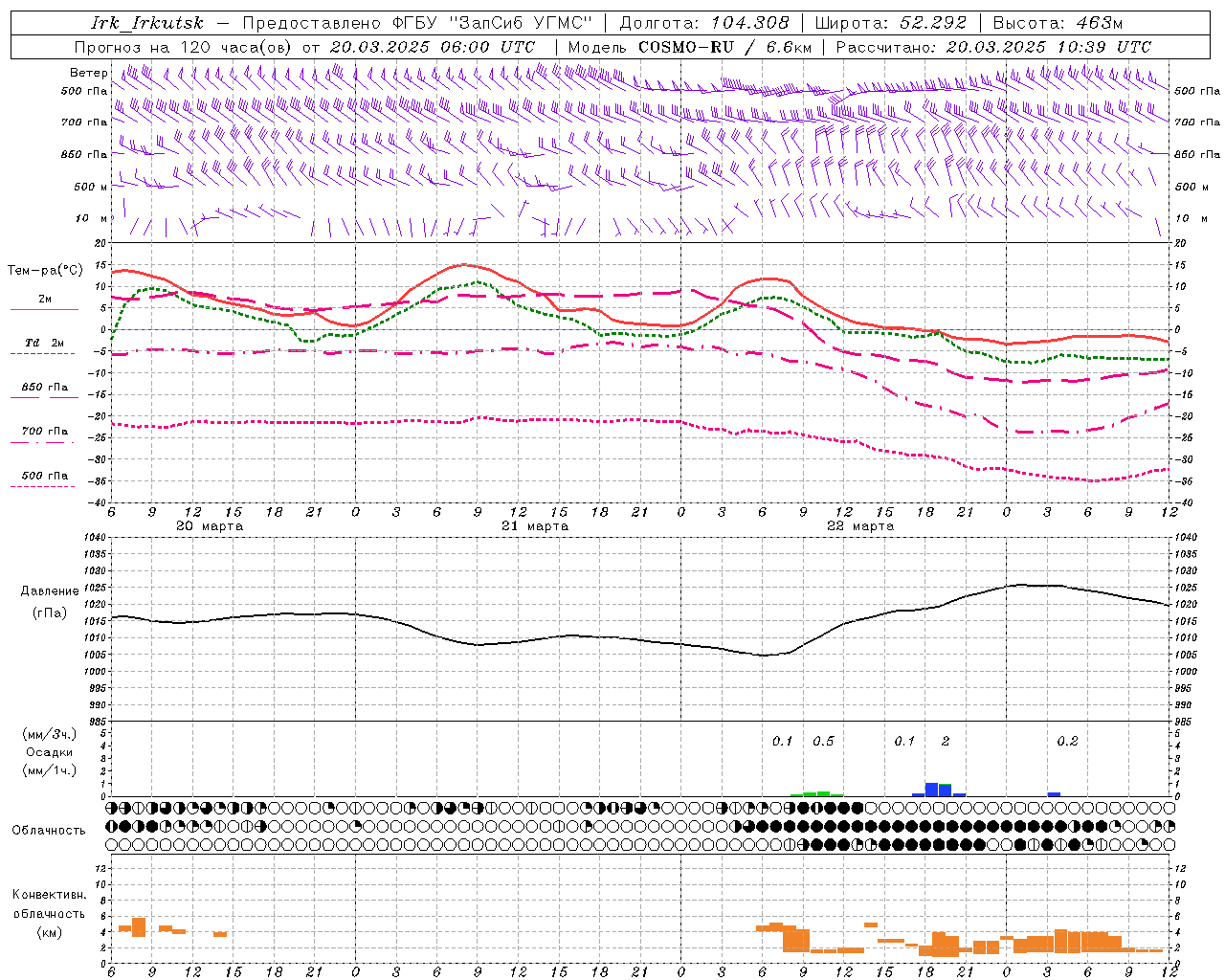Click the (мм/3ч.) precipitation unit label
1225x980 pixels.
coord(50,735)
